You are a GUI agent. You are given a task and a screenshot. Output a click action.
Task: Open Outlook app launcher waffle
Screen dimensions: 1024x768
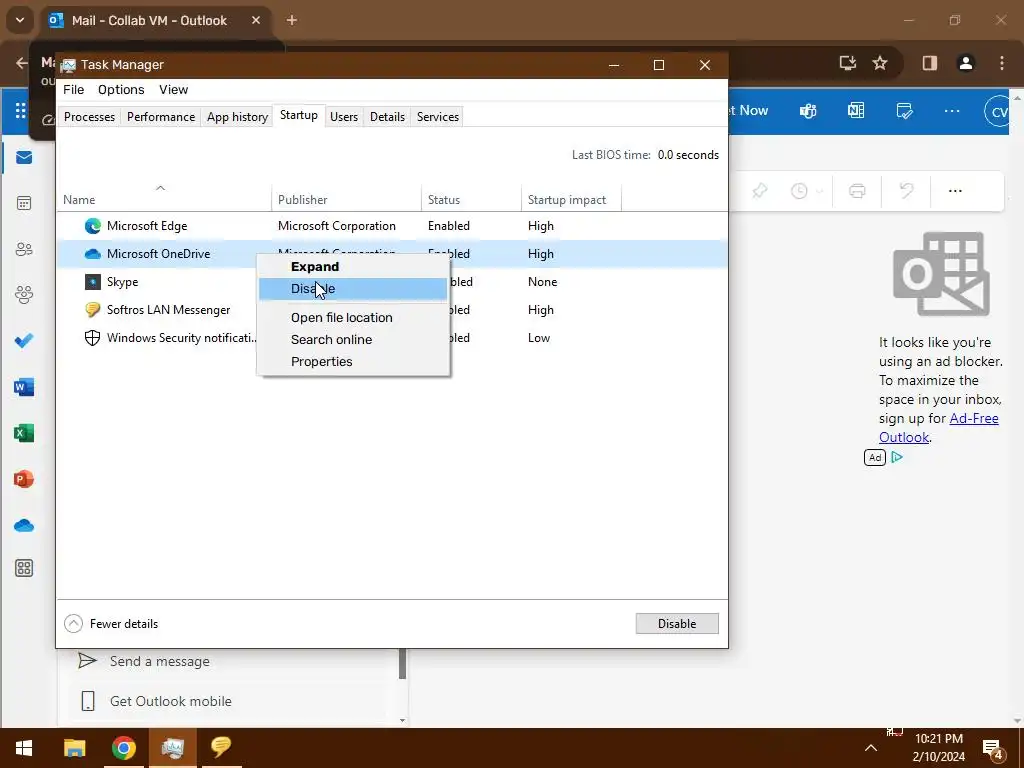(x=20, y=110)
